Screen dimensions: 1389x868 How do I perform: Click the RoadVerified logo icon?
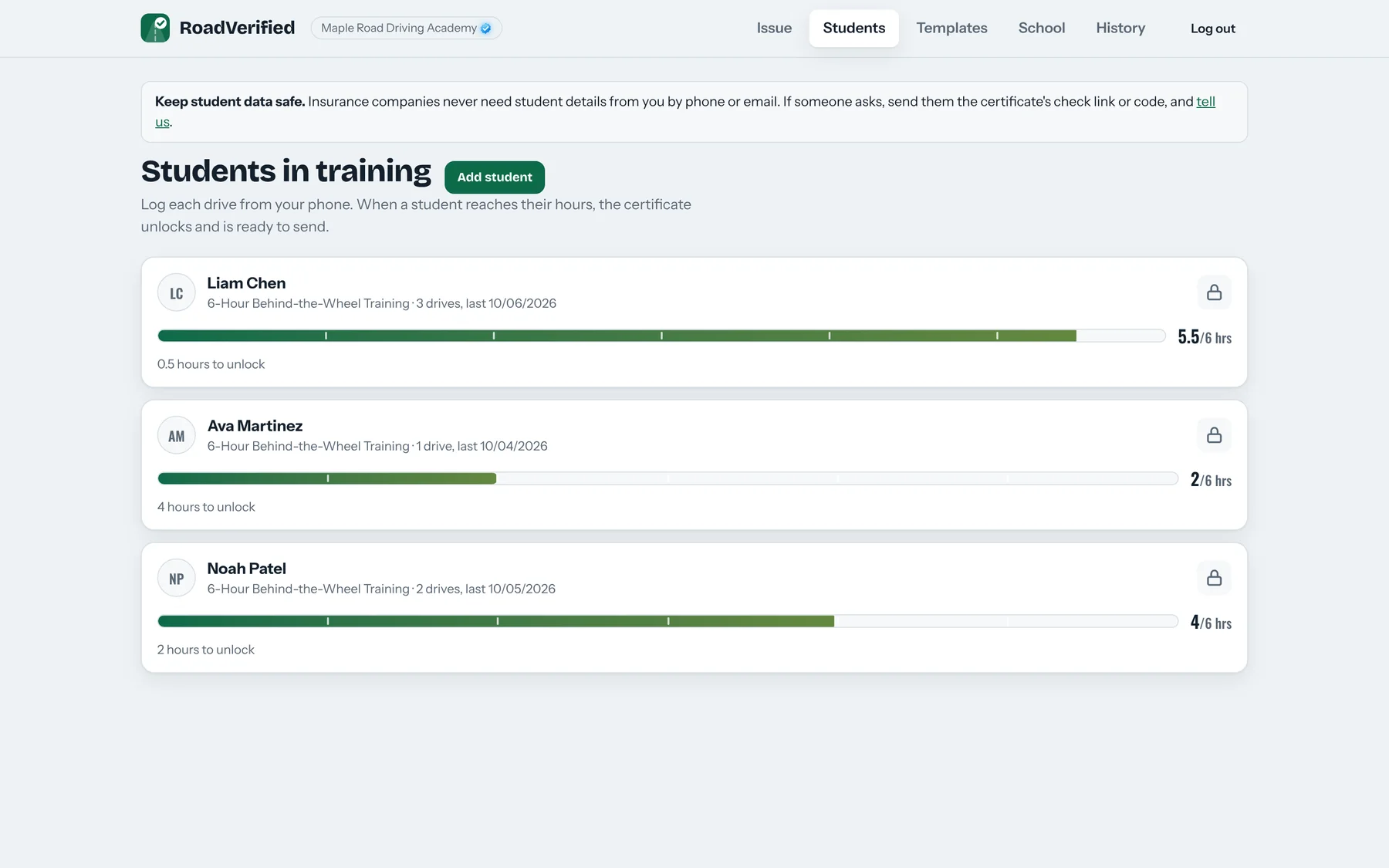(155, 28)
